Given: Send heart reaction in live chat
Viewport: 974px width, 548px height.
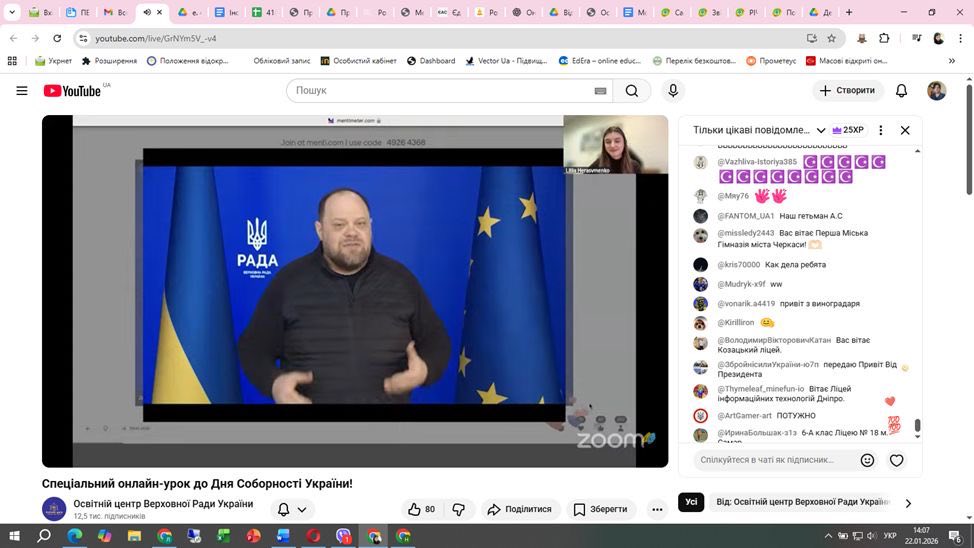Looking at the screenshot, I should pos(896,460).
